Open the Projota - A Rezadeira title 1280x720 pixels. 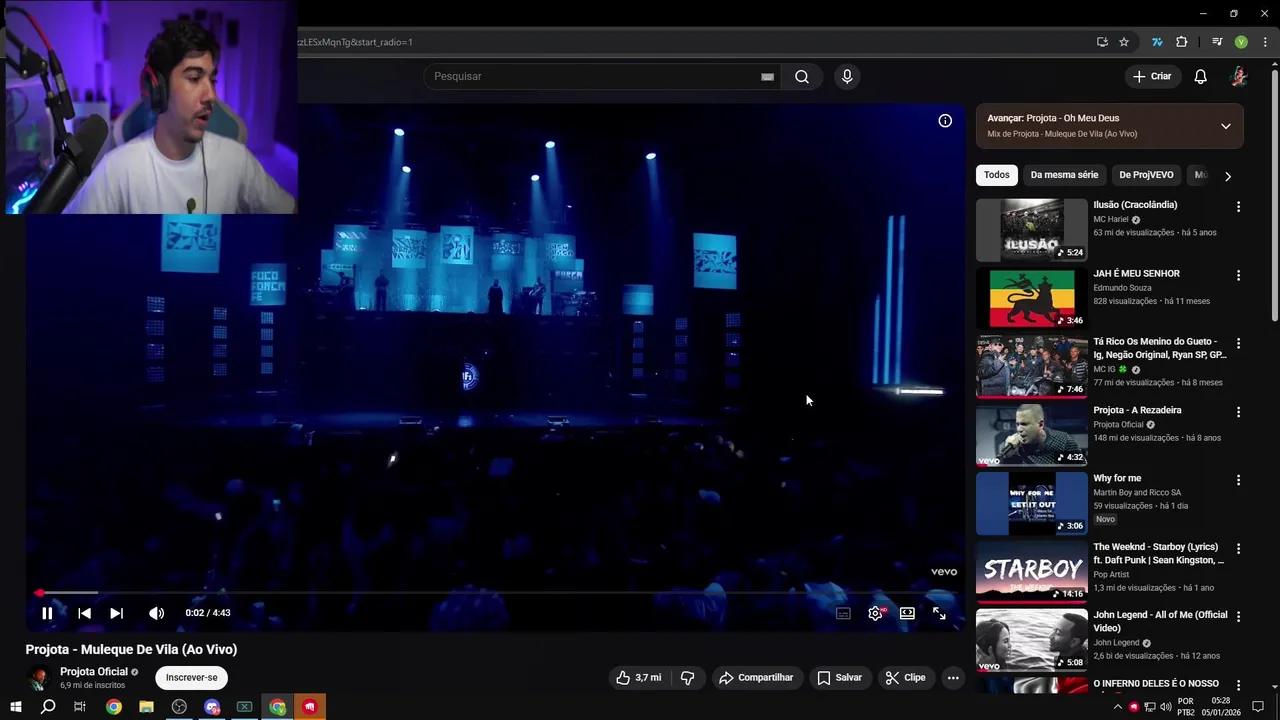pos(1137,410)
